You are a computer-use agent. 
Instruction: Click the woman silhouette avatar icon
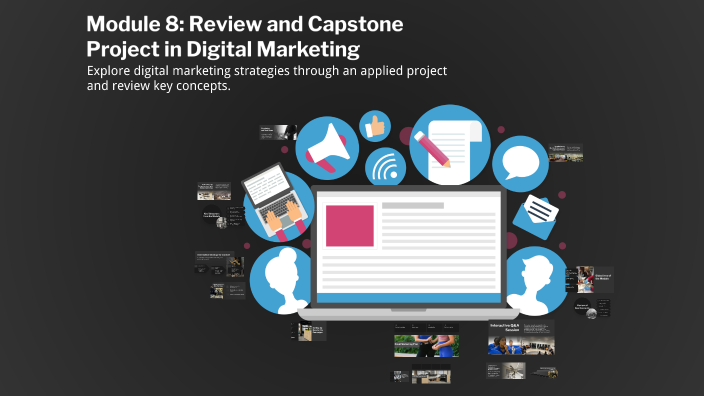point(281,280)
